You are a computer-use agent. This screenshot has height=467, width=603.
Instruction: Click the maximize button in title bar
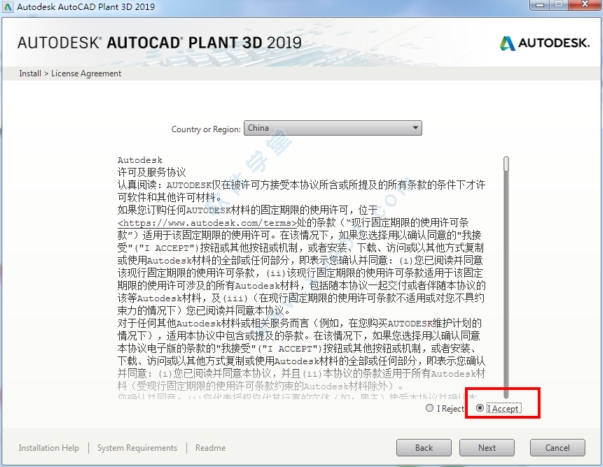[x=560, y=5]
